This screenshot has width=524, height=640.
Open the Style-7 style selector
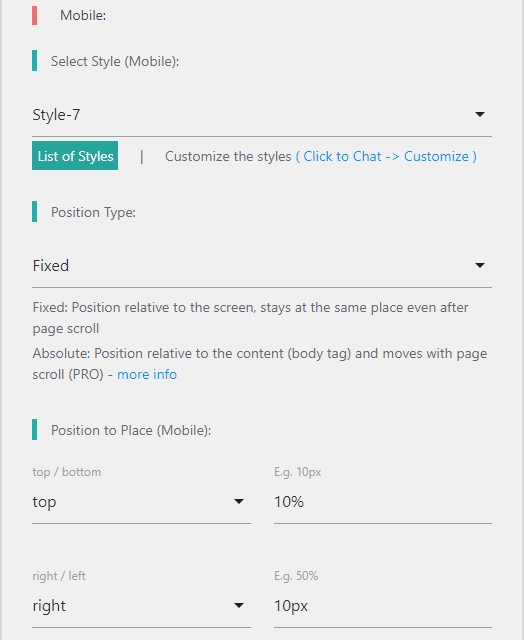[x=262, y=115]
